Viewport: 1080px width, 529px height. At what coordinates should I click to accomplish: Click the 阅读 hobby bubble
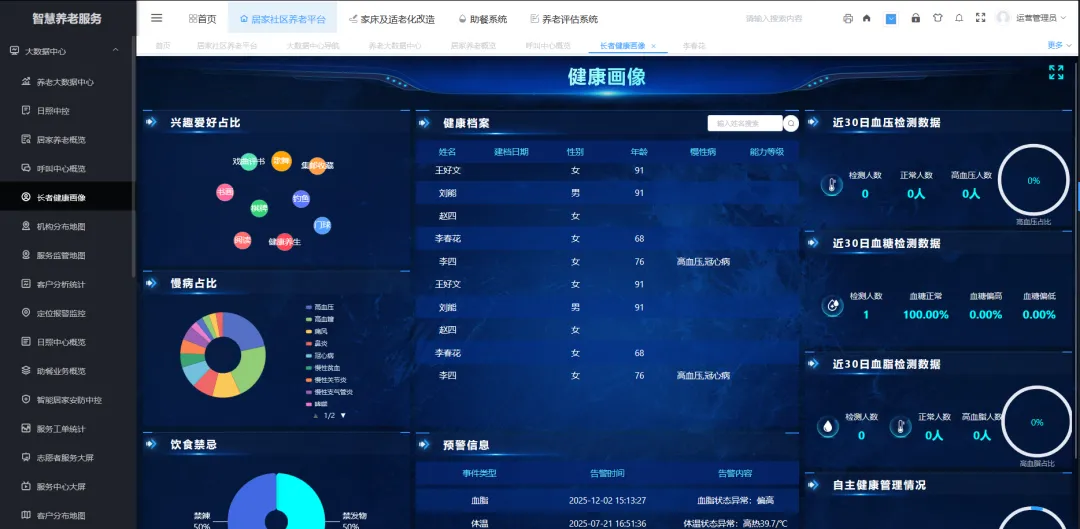tap(242, 240)
